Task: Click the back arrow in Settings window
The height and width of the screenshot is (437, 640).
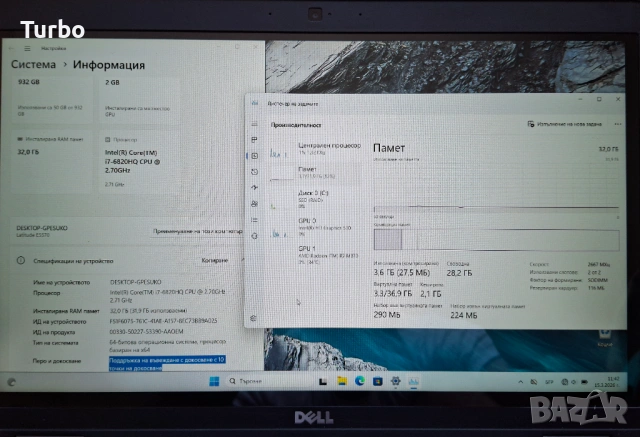Action: [x=11, y=49]
